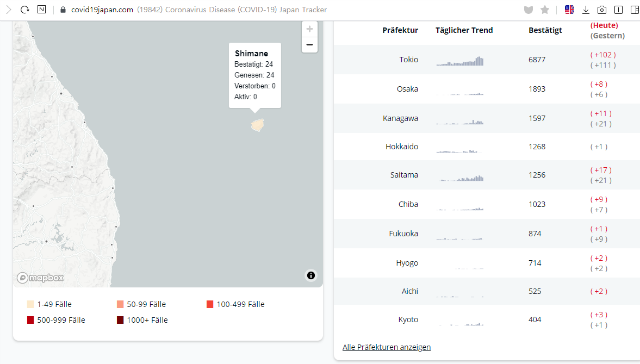The width and height of the screenshot is (640, 364).
Task: Click the Shimane title in the map popup
Action: [251, 53]
